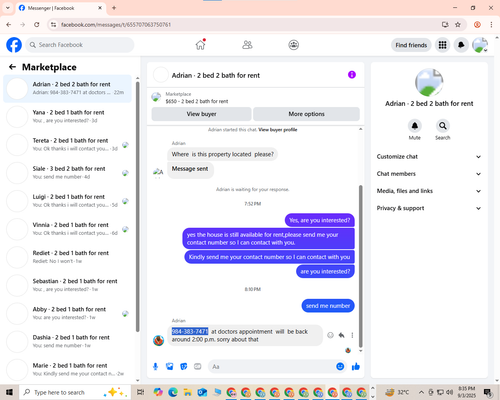The image size is (500, 400).
Task: Expand Customize chat section
Action: coord(429,157)
